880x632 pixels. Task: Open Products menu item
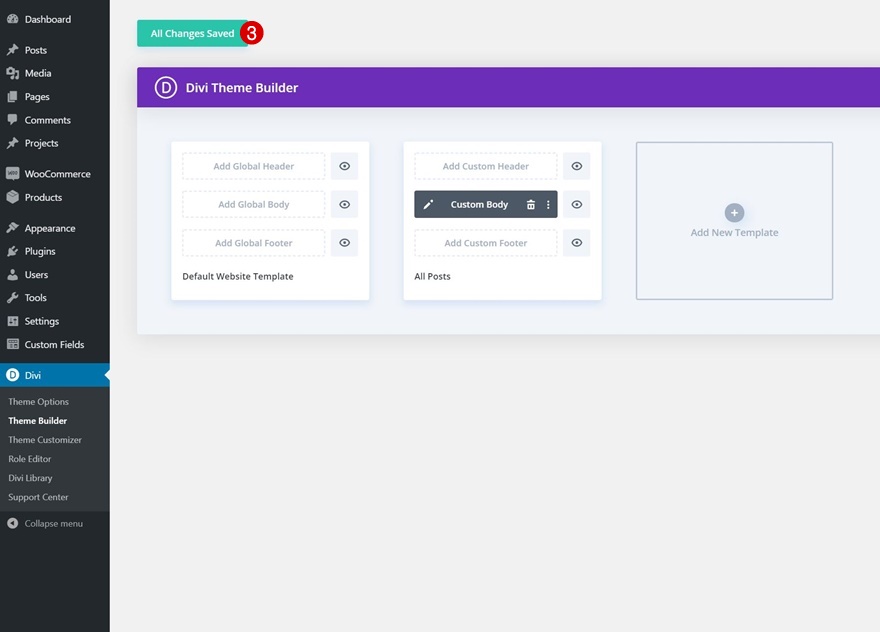click(54, 197)
